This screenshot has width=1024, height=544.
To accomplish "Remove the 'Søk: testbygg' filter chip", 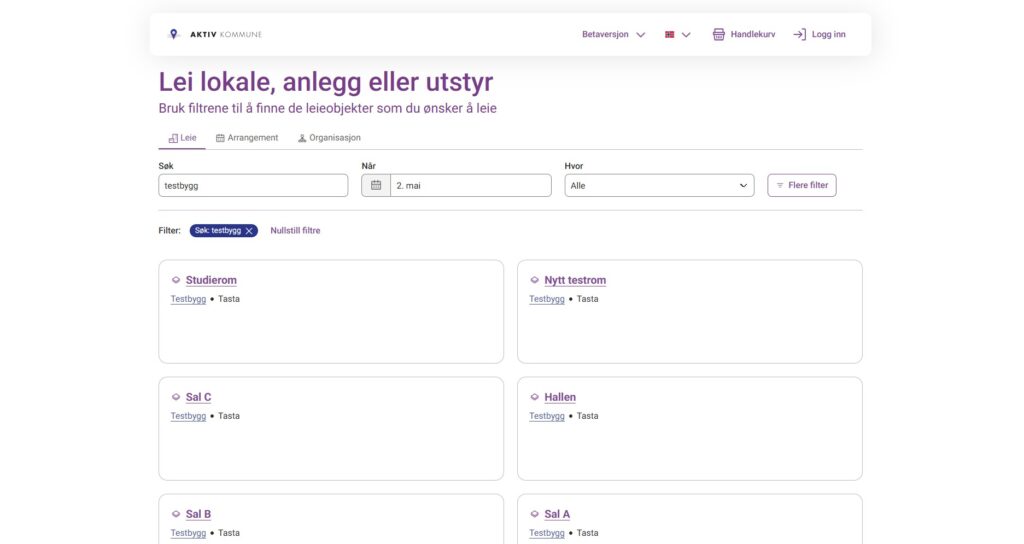I will pyautogui.click(x=249, y=231).
